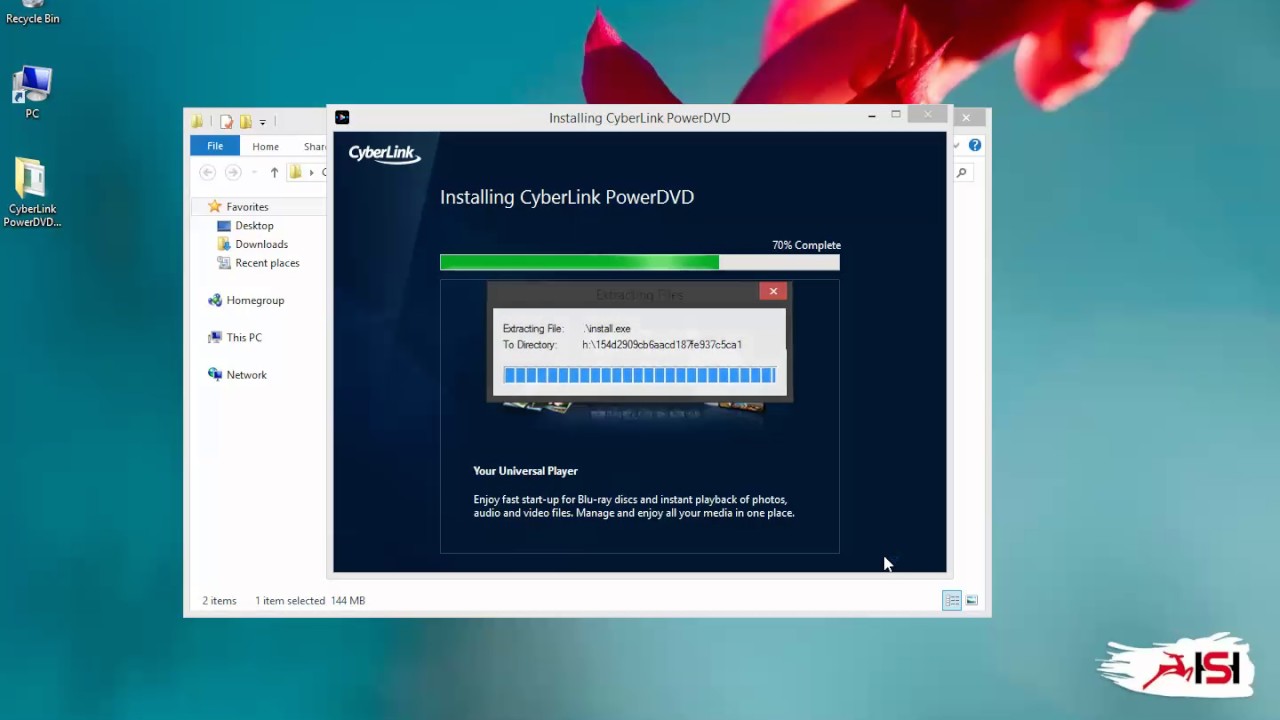Screen dimensions: 1280x720
Task: Open the Customize Quick Access Toolbar dropdown
Action: 263,122
